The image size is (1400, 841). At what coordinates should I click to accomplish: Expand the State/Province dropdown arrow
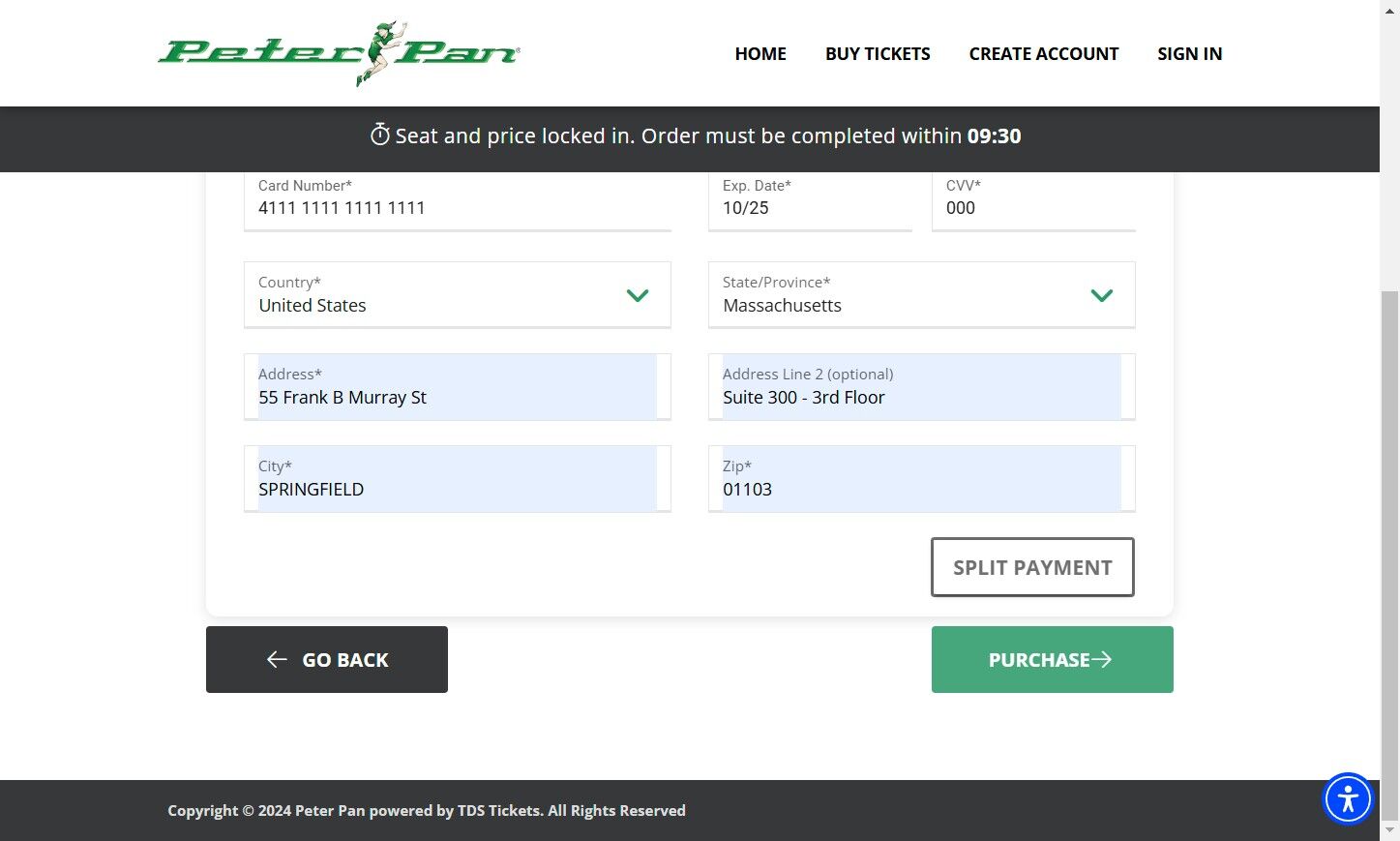click(x=1101, y=295)
